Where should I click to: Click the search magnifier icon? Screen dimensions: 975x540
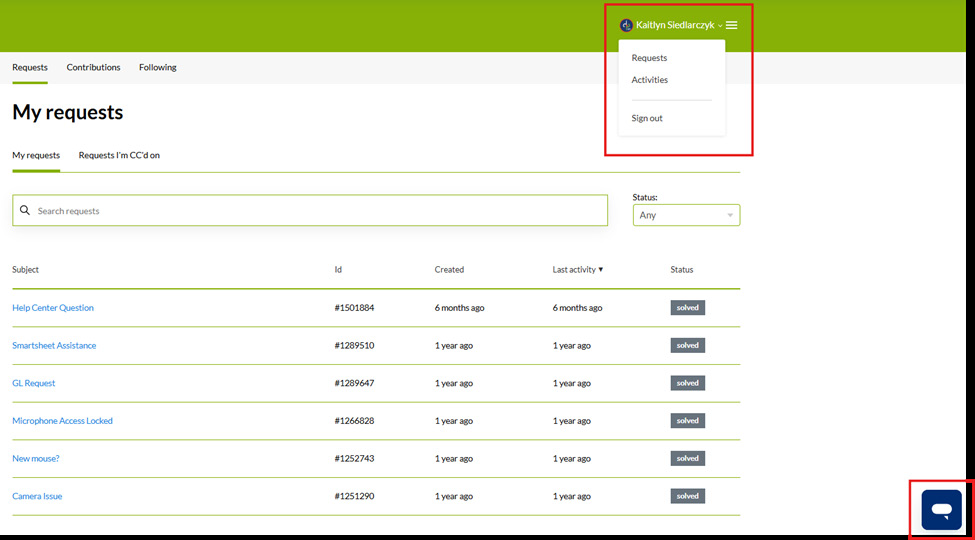[x=25, y=211]
